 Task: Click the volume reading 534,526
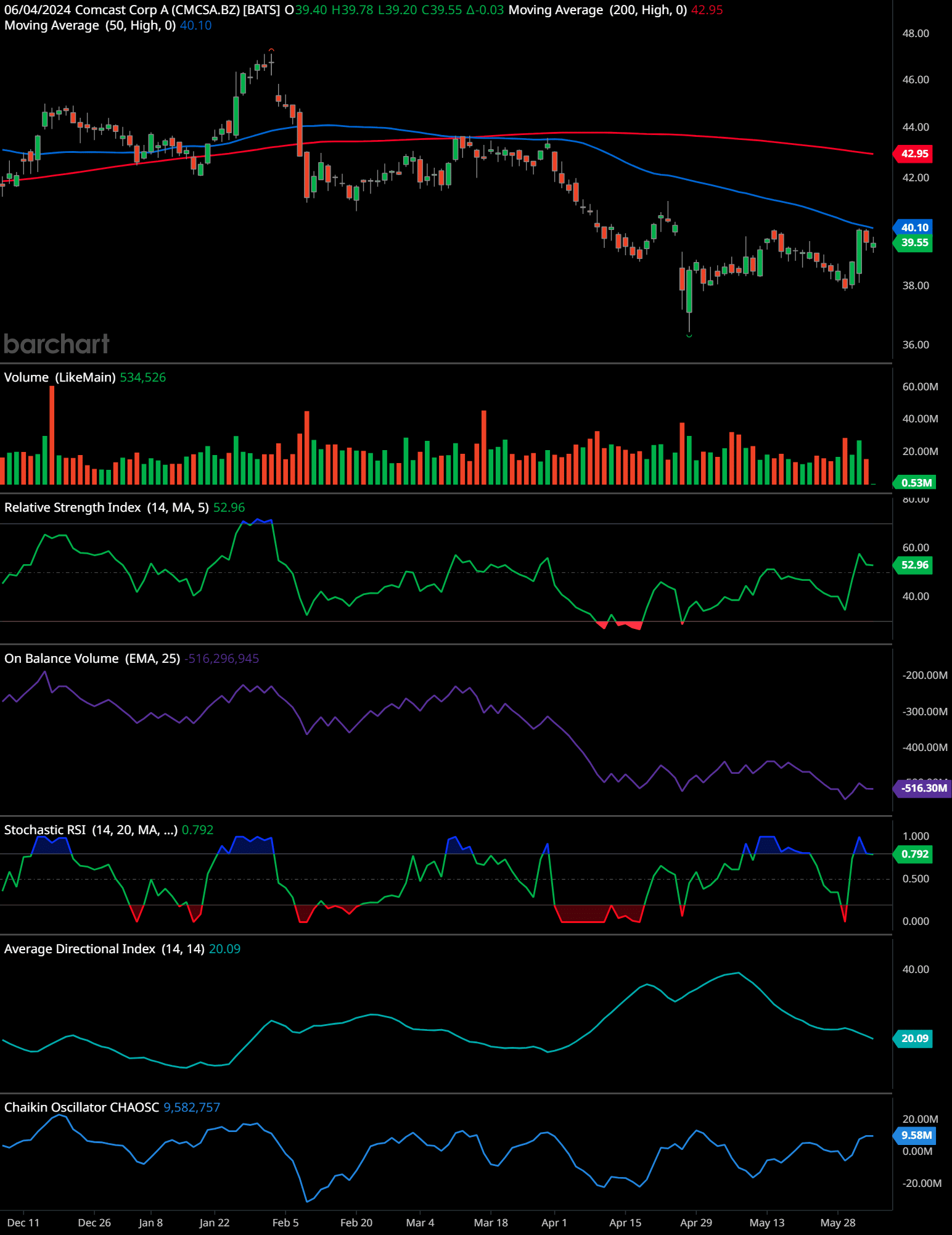click(x=143, y=377)
